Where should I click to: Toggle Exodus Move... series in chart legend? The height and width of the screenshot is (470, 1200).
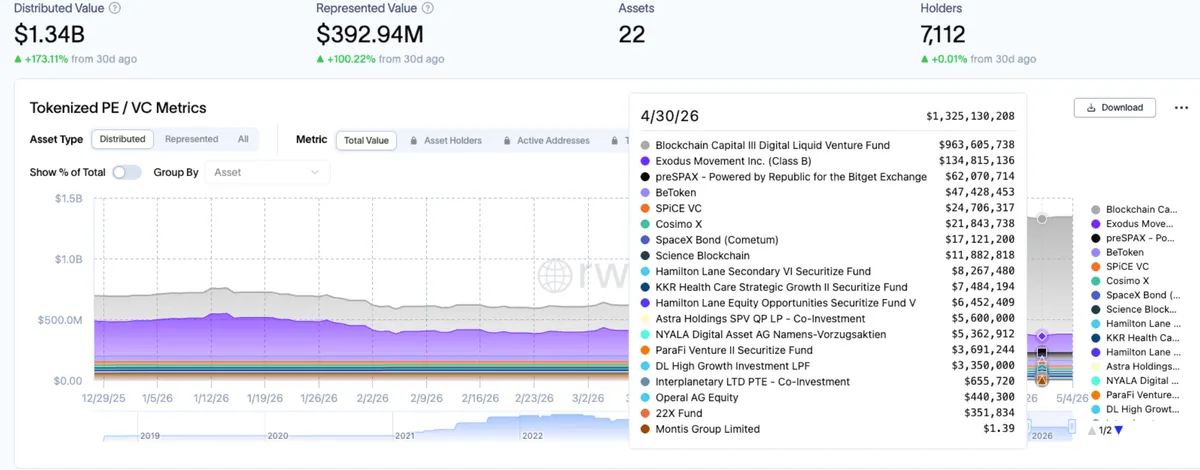pyautogui.click(x=1133, y=224)
